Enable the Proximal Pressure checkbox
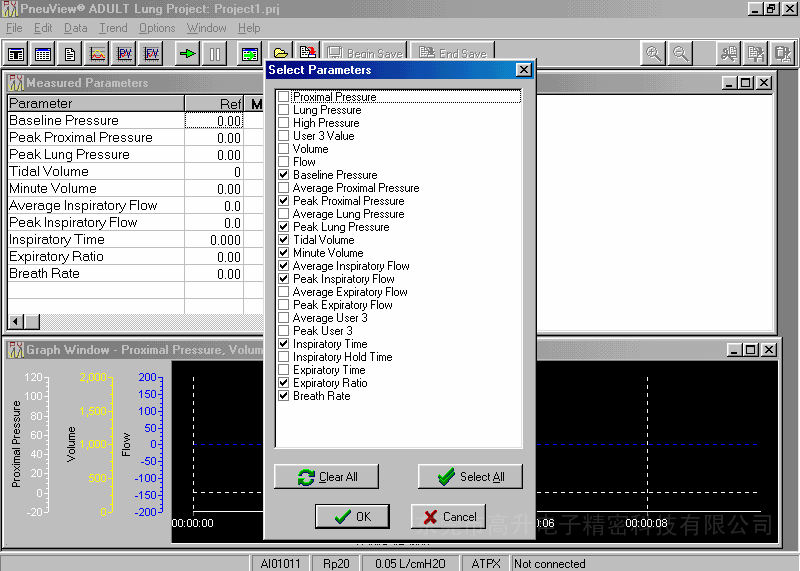 284,97
